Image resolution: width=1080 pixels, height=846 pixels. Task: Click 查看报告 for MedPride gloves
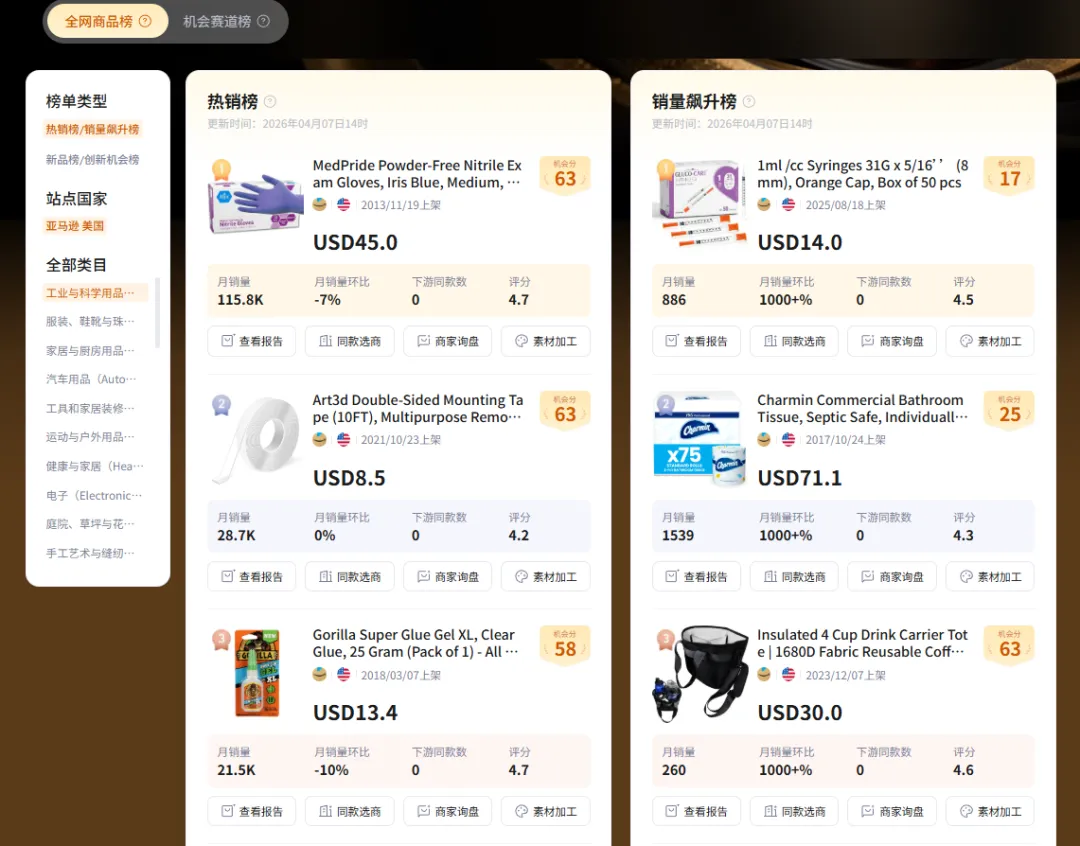pos(251,341)
